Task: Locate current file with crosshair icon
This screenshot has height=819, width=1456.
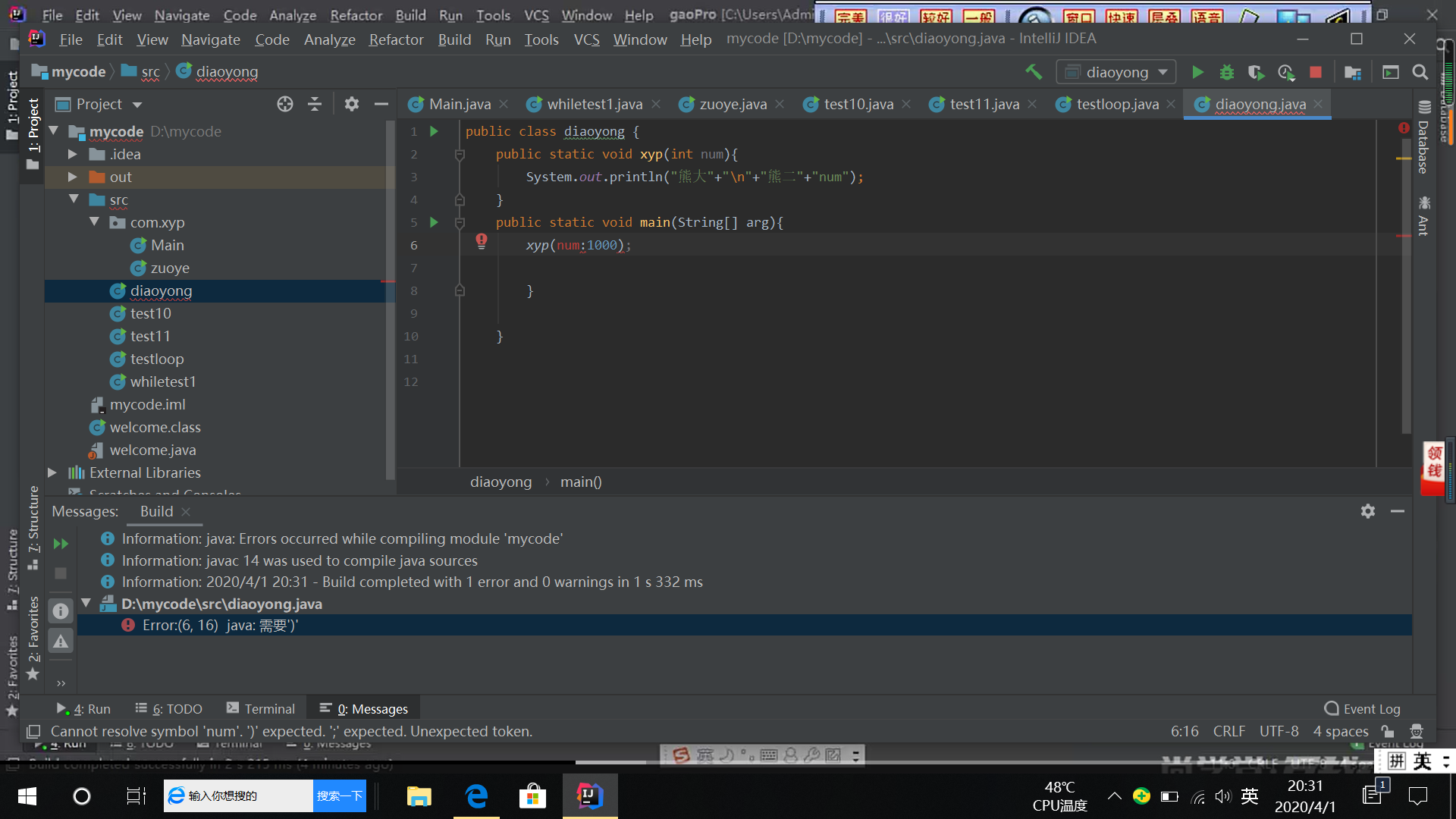Action: point(285,104)
